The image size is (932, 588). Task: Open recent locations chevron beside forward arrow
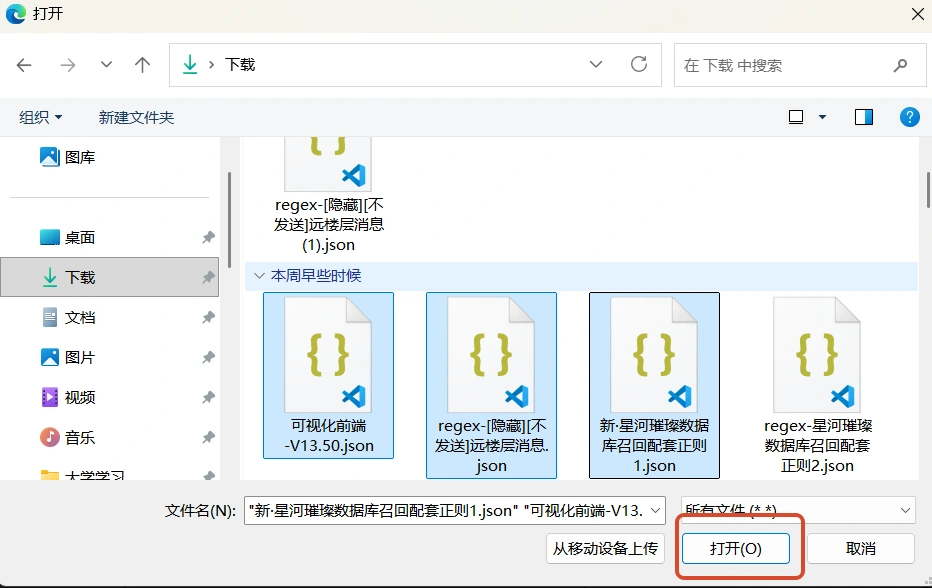106,64
